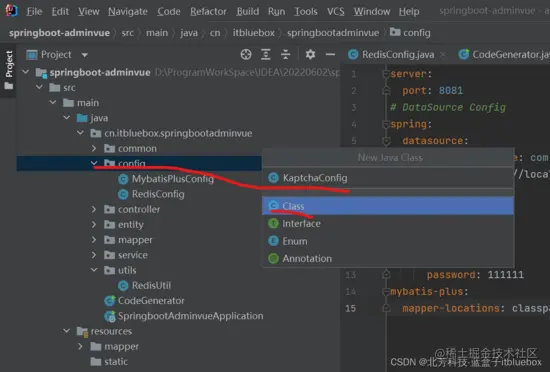Open the Project view dropdown arrow

[85, 55]
